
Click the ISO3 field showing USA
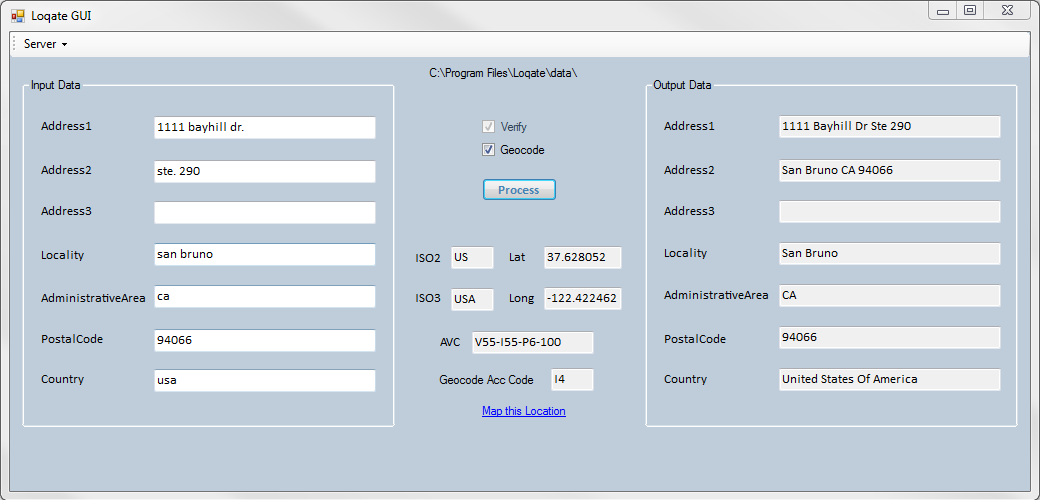coord(472,299)
